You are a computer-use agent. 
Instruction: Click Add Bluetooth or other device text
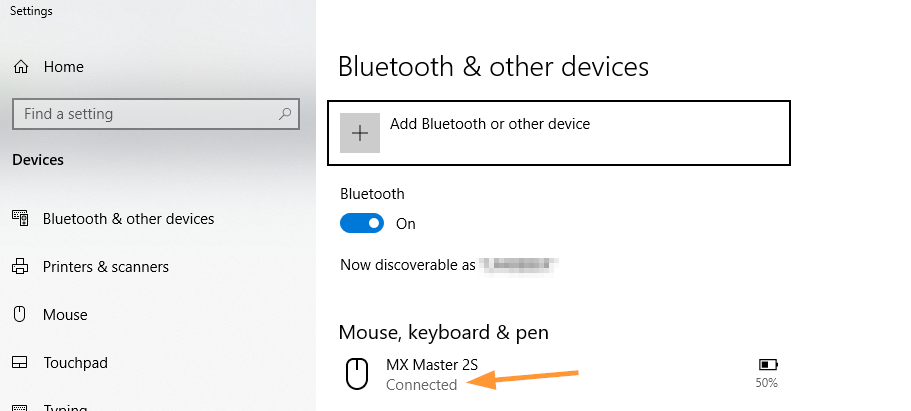(x=490, y=125)
